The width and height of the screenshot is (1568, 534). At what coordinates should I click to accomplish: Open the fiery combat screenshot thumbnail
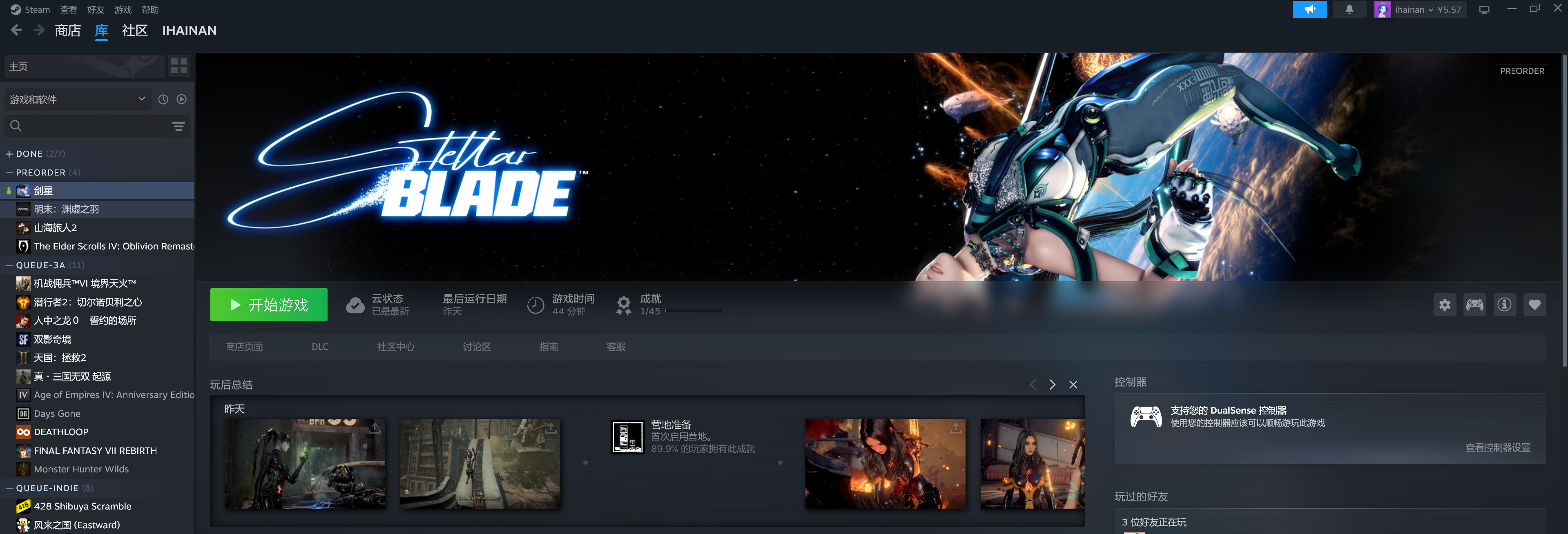tap(885, 463)
